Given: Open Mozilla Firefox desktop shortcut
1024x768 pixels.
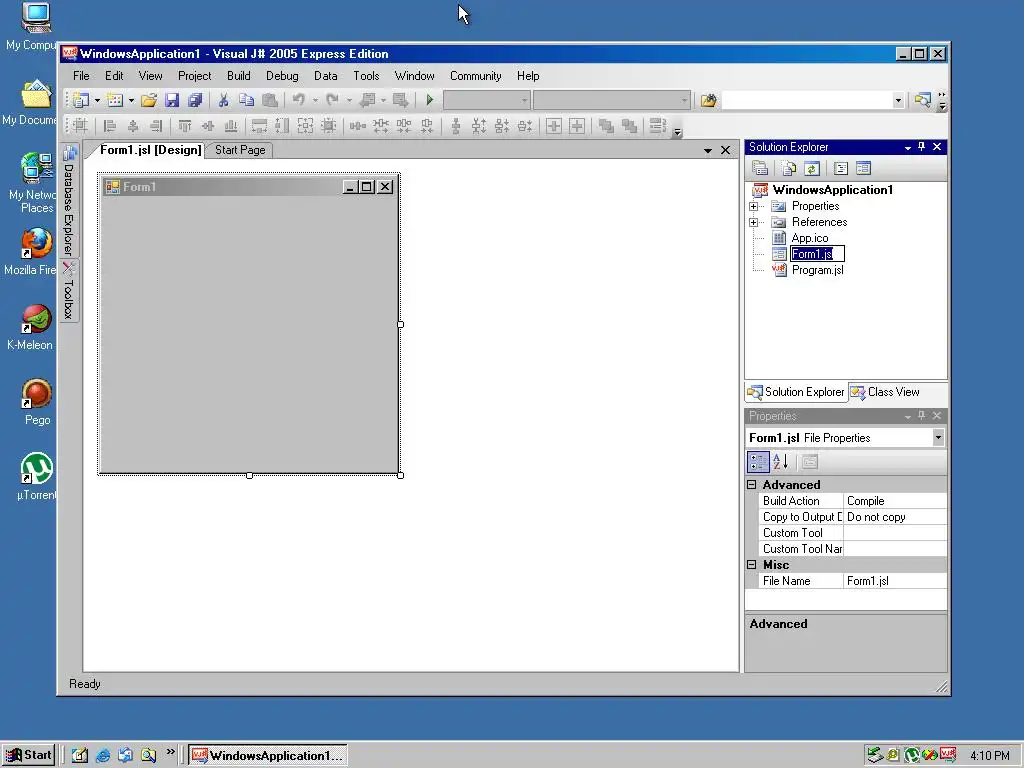Looking at the screenshot, I should [30, 251].
